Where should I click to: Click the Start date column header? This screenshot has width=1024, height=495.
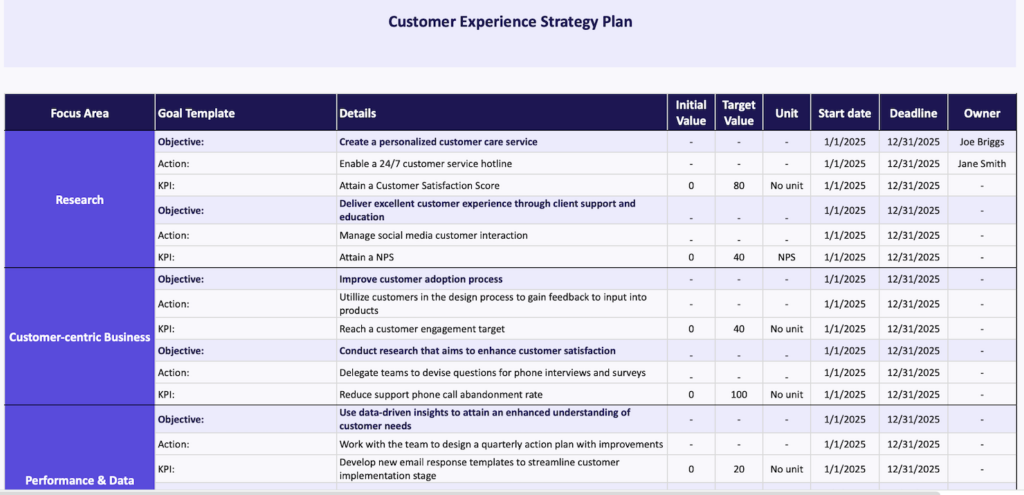(844, 113)
